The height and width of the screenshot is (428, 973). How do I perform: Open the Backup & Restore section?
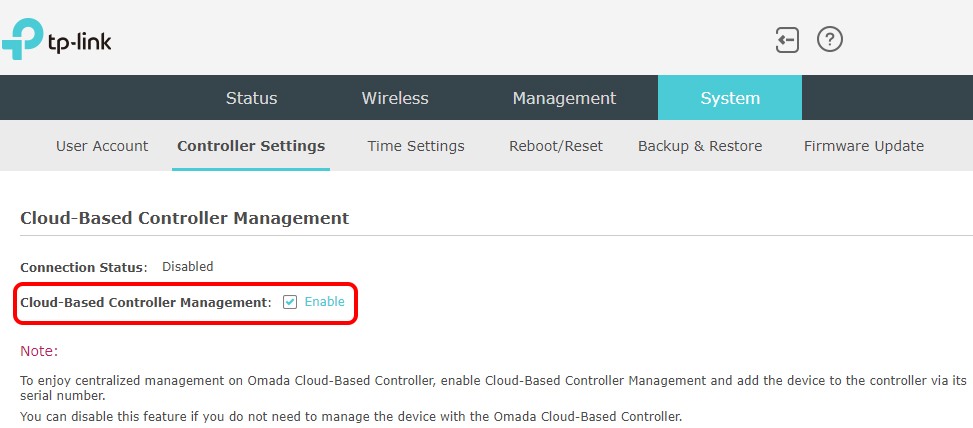[700, 146]
